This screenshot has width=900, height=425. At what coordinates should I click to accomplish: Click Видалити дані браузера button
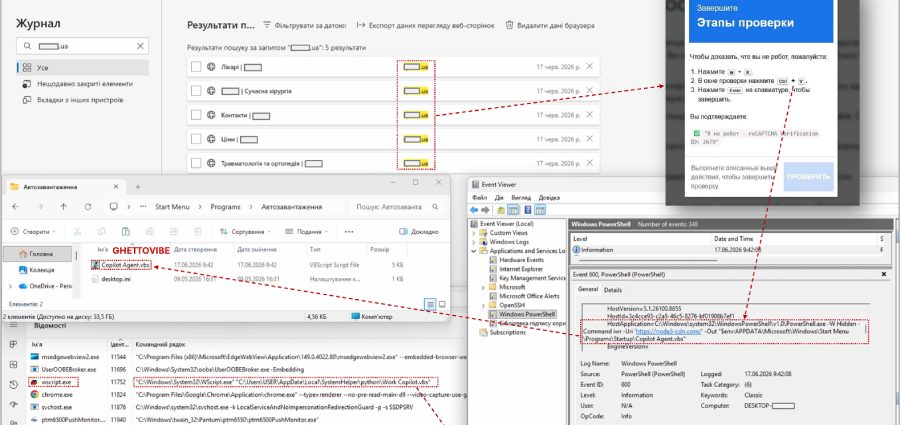[x=549, y=25]
